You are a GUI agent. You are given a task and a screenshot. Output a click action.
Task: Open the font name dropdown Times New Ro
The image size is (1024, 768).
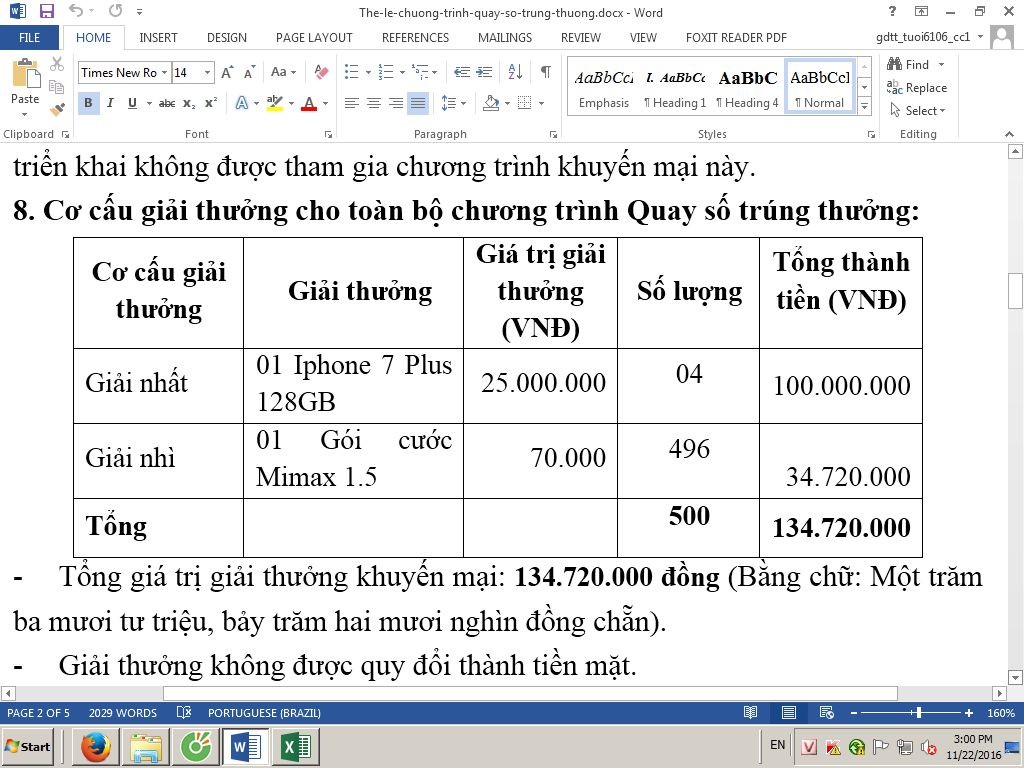tap(165, 72)
